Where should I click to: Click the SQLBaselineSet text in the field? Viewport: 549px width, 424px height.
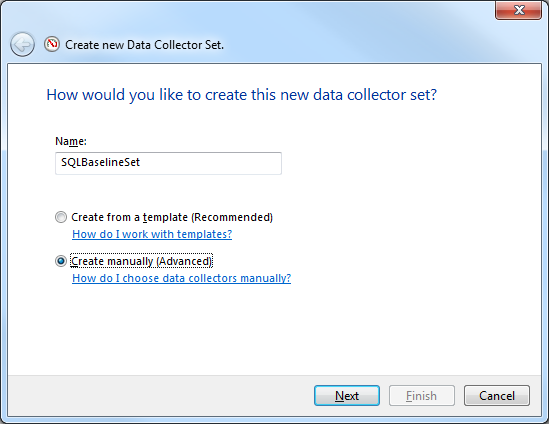(x=100, y=162)
